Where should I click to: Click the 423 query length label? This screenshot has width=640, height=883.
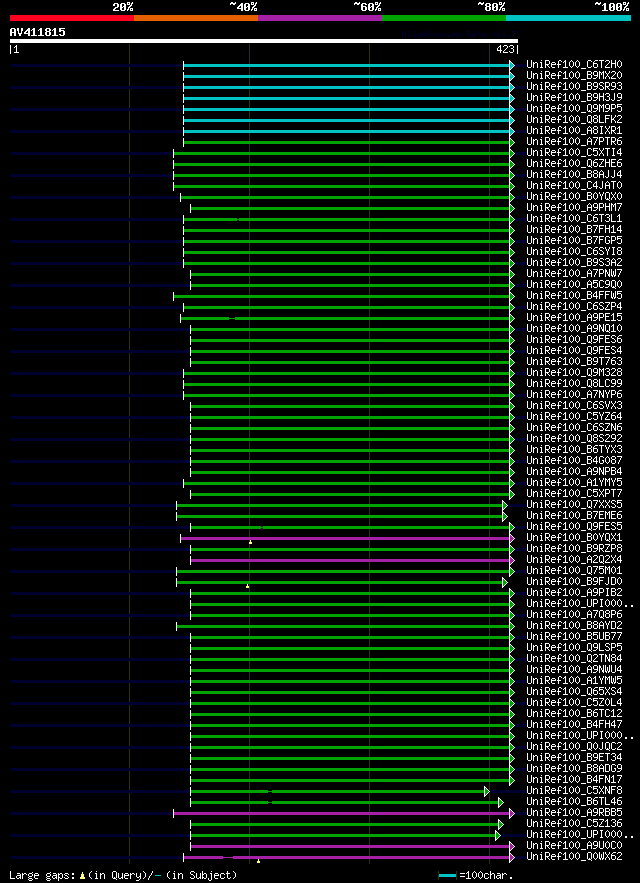(505, 50)
